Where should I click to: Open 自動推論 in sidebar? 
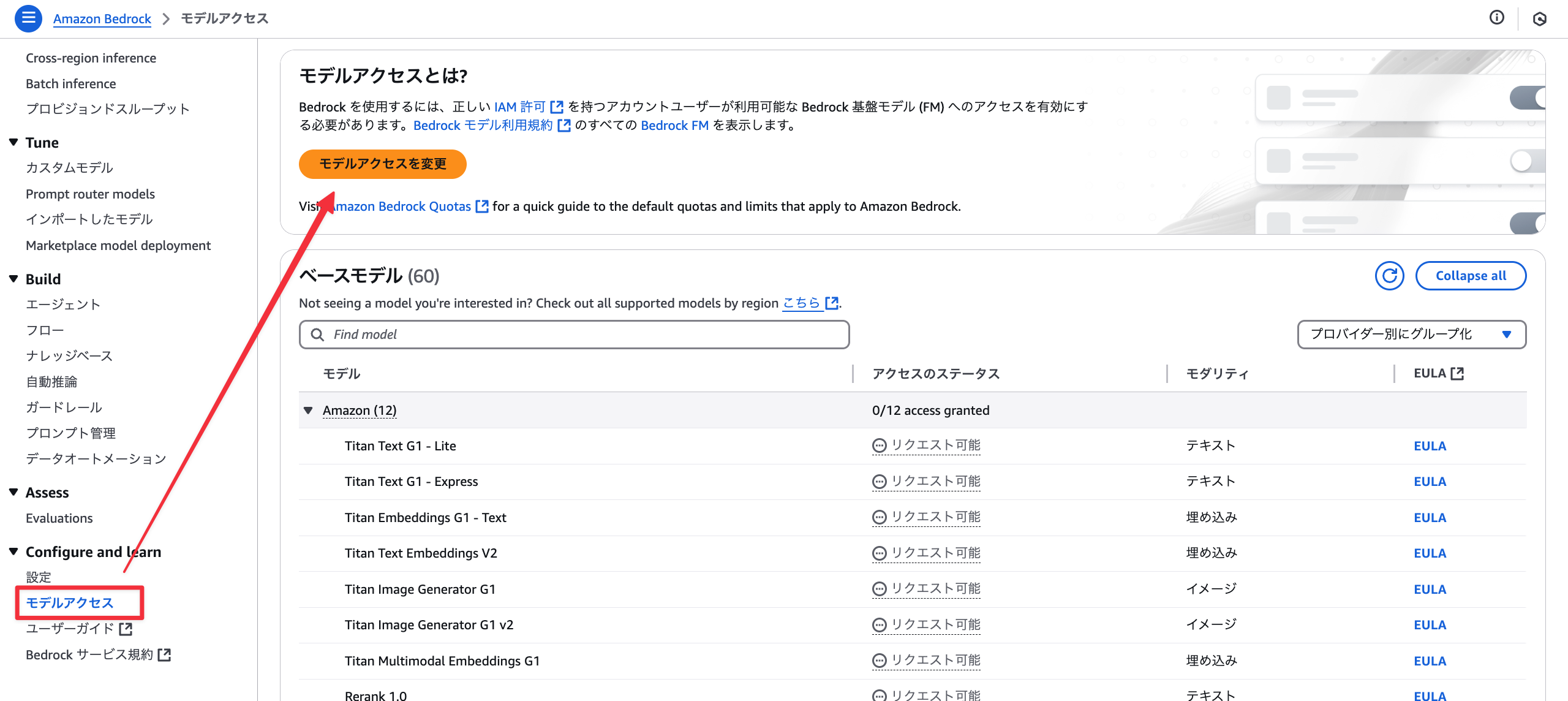[x=51, y=382]
